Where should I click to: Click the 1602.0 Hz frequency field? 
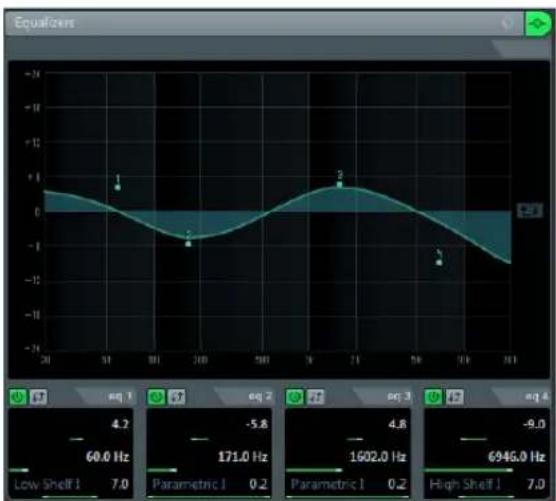378,456
